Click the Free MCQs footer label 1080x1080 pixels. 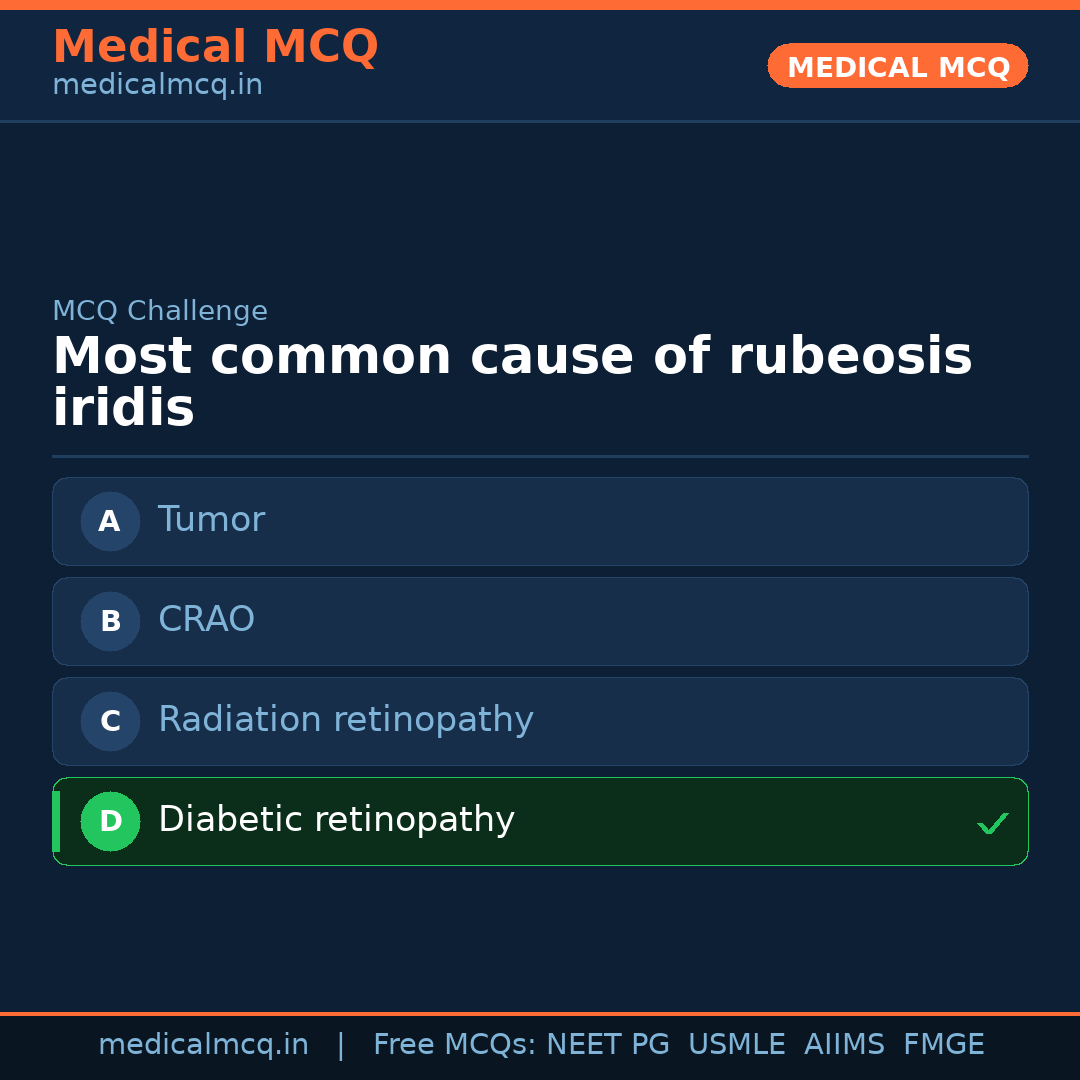pos(454,1045)
